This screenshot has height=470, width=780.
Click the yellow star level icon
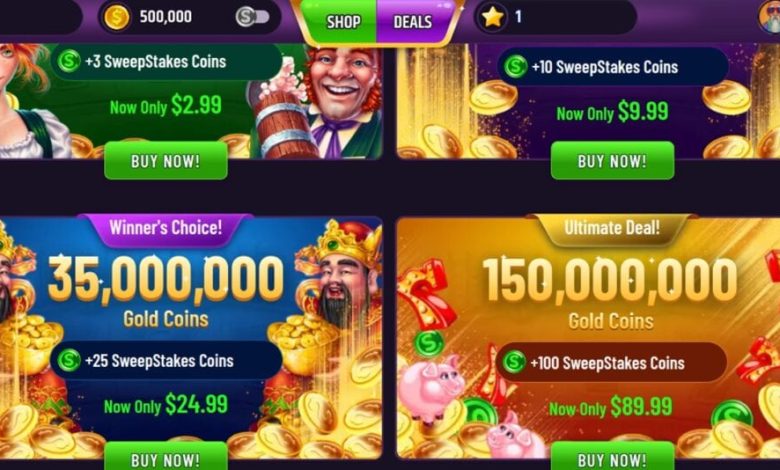(492, 17)
